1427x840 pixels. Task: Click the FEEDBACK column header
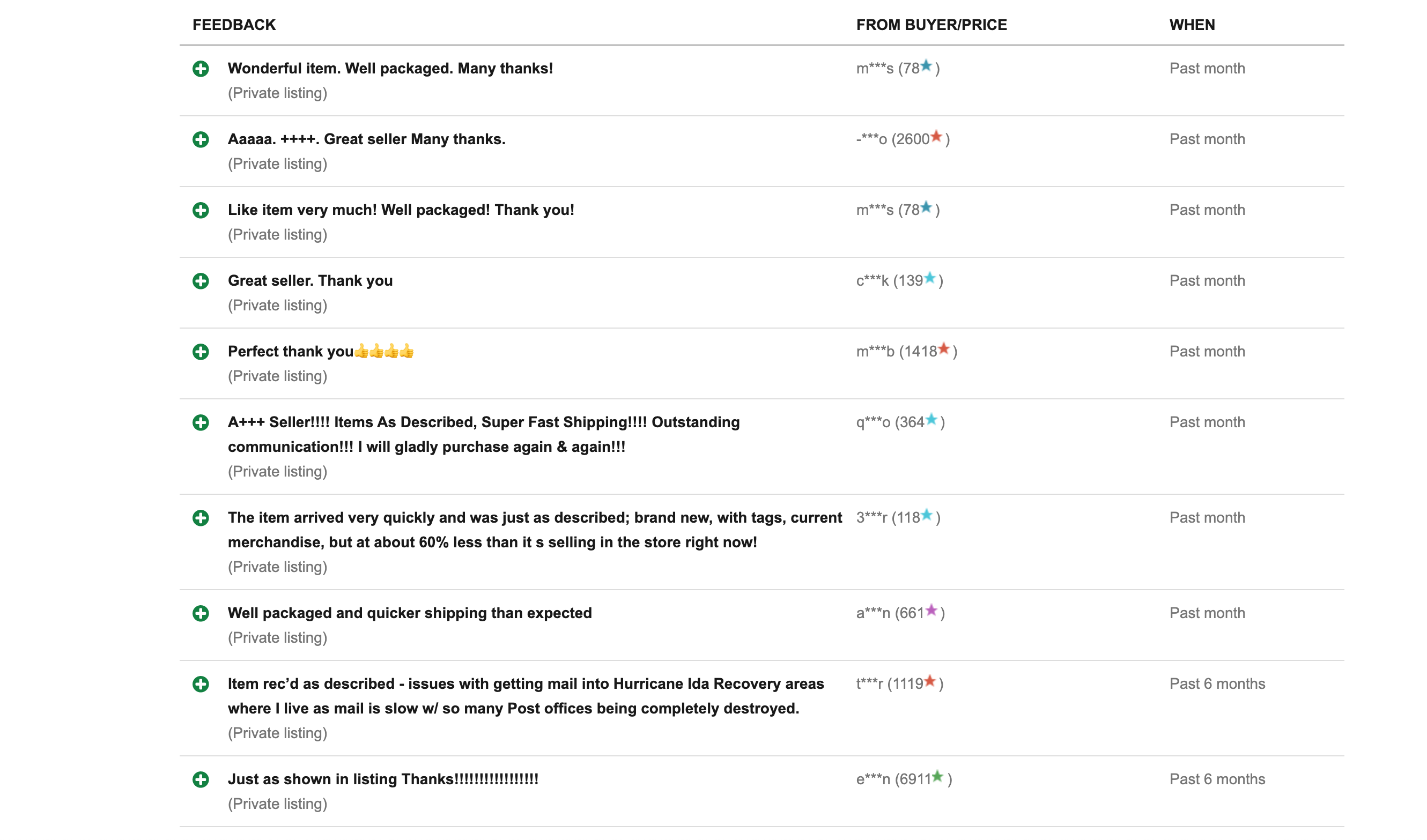pyautogui.click(x=234, y=25)
